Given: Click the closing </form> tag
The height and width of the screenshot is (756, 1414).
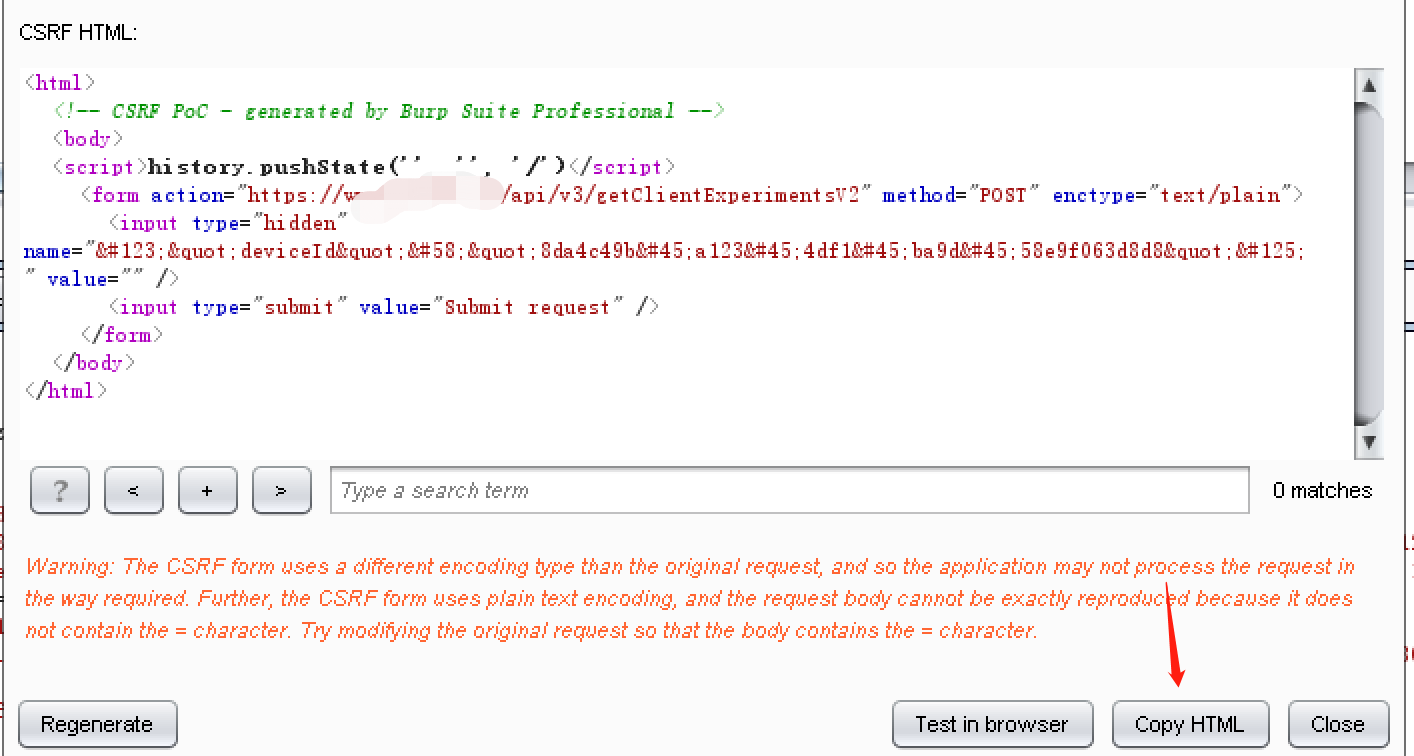Looking at the screenshot, I should tap(121, 335).
